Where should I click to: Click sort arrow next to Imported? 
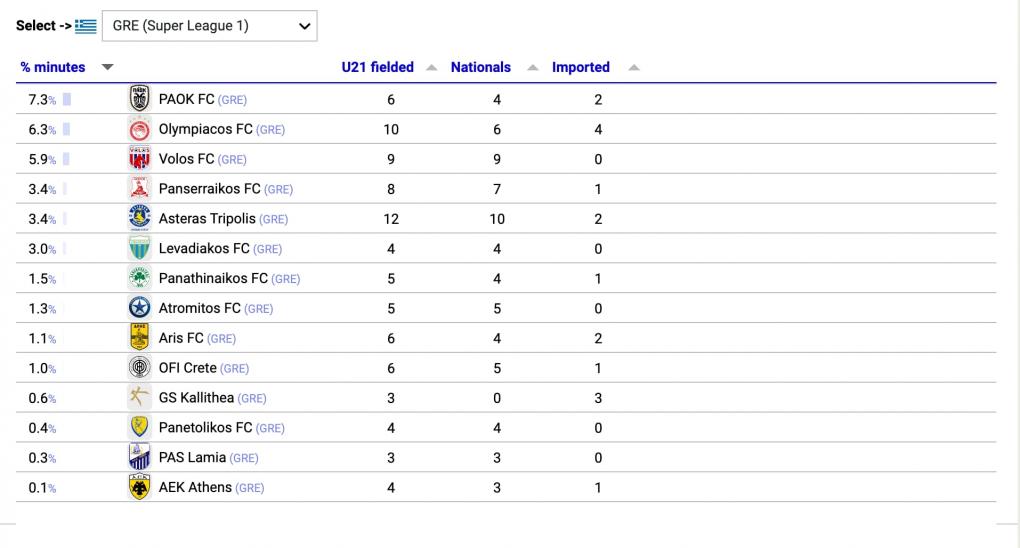pyautogui.click(x=634, y=67)
